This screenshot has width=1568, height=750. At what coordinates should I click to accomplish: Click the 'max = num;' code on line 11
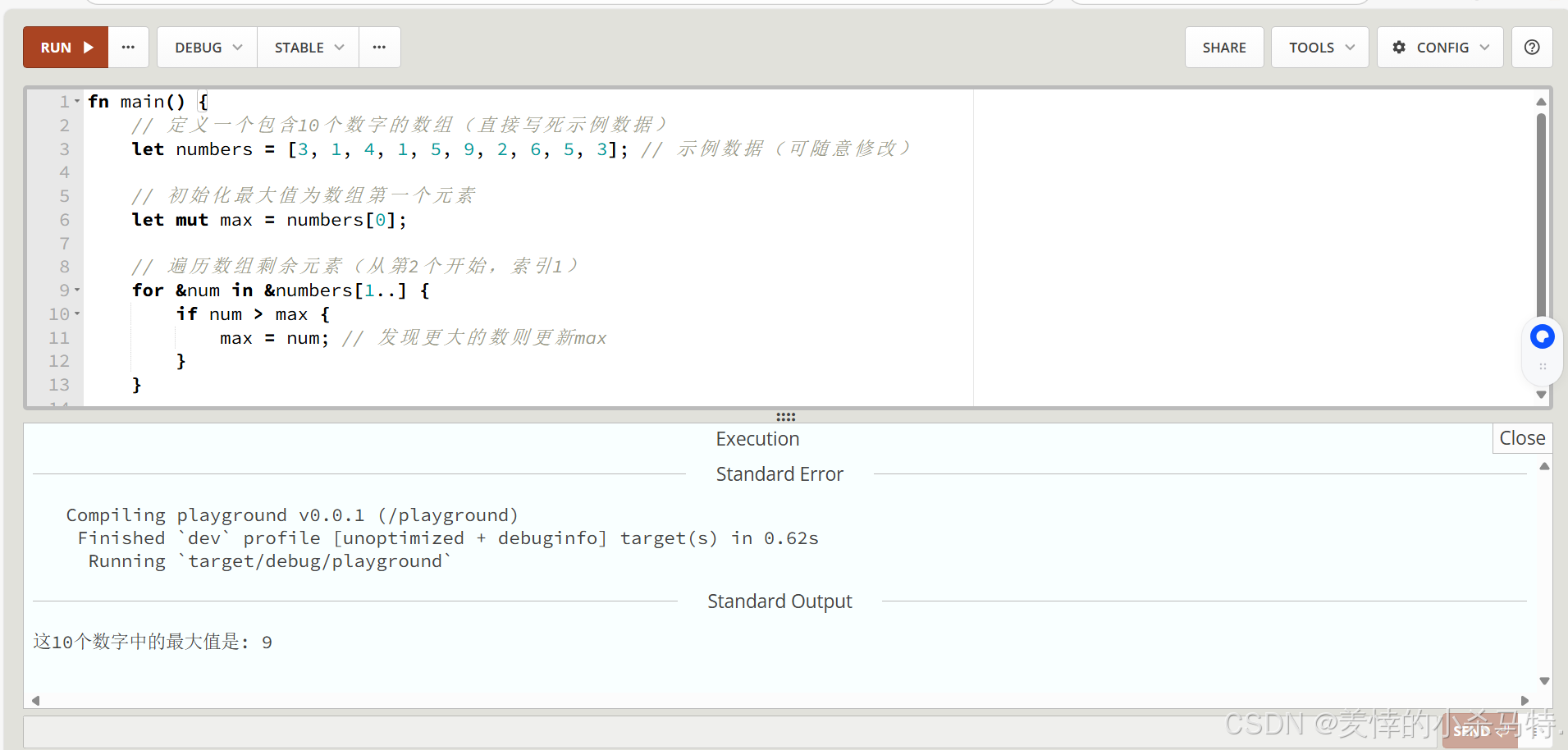point(274,338)
